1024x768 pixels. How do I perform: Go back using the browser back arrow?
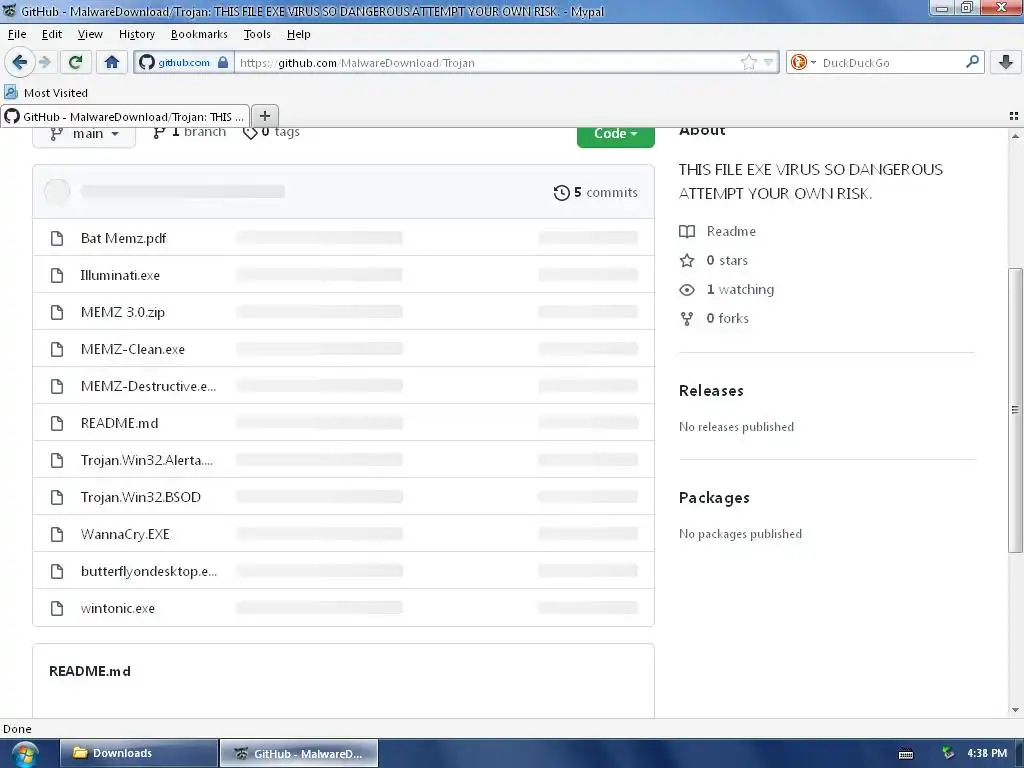point(19,62)
